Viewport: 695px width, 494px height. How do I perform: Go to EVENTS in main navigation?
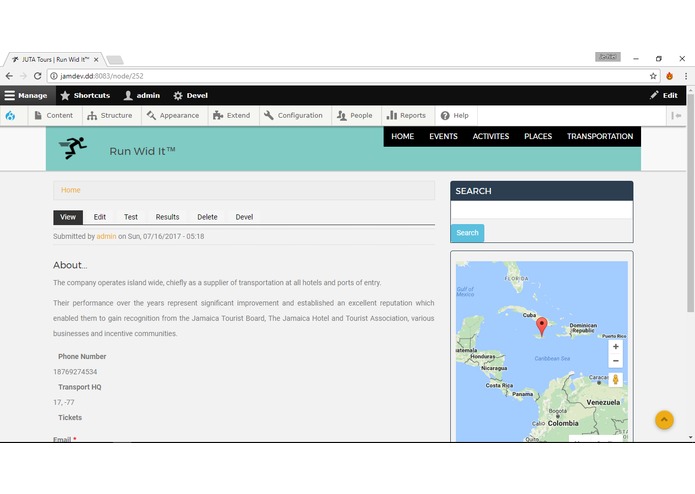click(443, 136)
